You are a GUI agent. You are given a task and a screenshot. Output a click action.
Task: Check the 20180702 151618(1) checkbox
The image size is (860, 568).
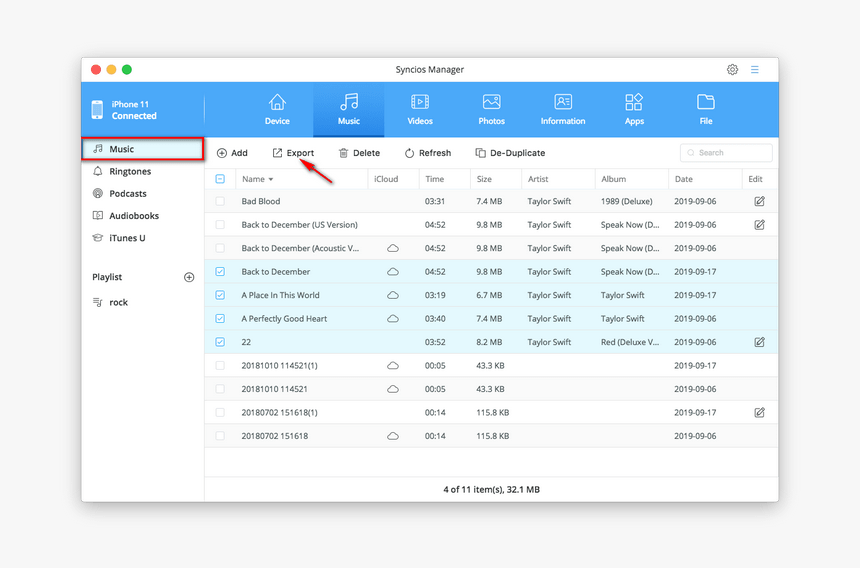220,412
